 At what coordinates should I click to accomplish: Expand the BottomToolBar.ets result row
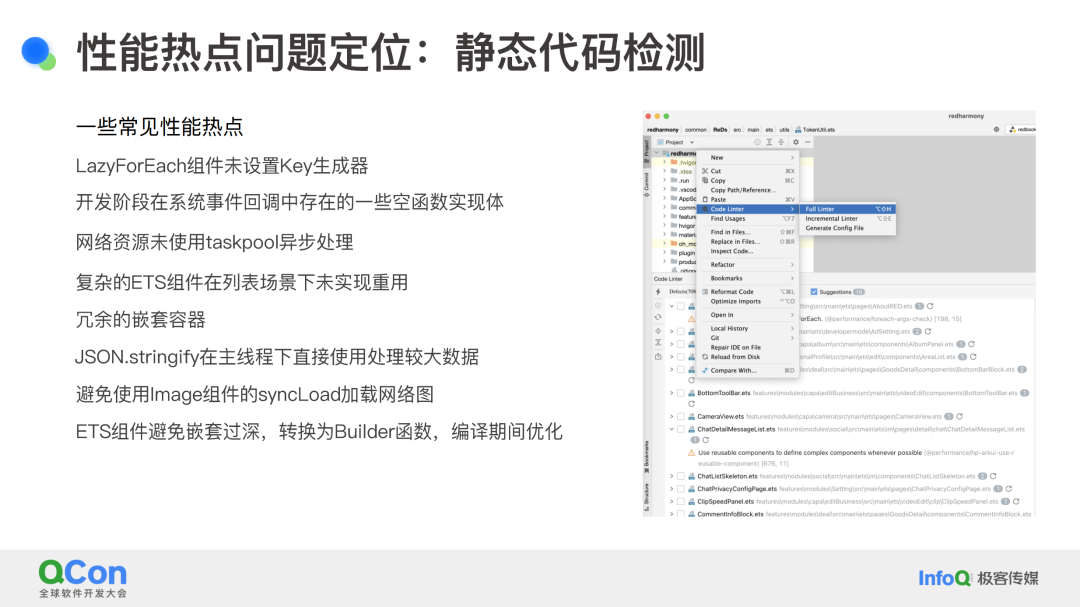click(x=672, y=393)
